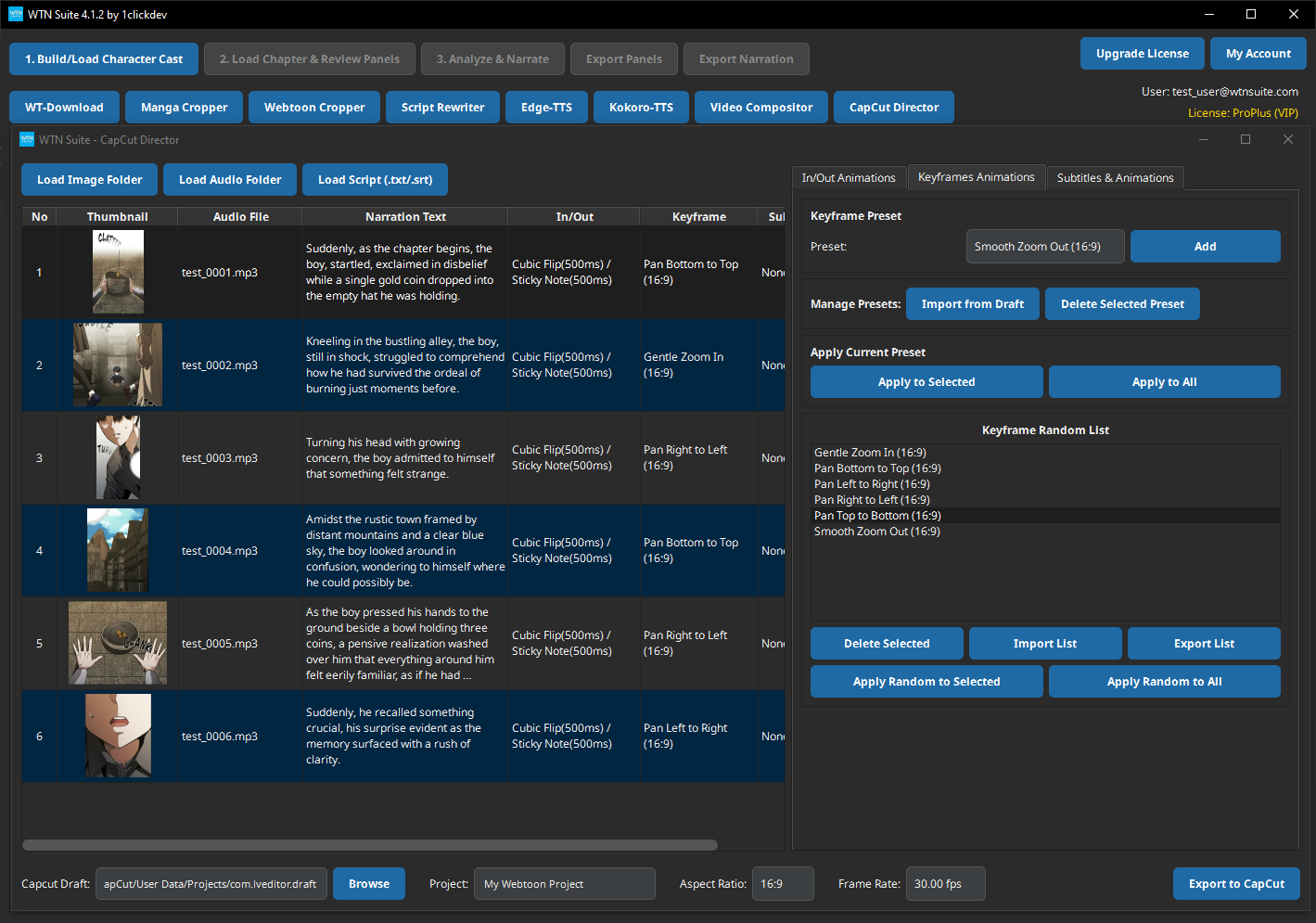Switch to the Subtitles & Animations tab
Image resolution: width=1316 pixels, height=923 pixels.
[x=1116, y=176]
